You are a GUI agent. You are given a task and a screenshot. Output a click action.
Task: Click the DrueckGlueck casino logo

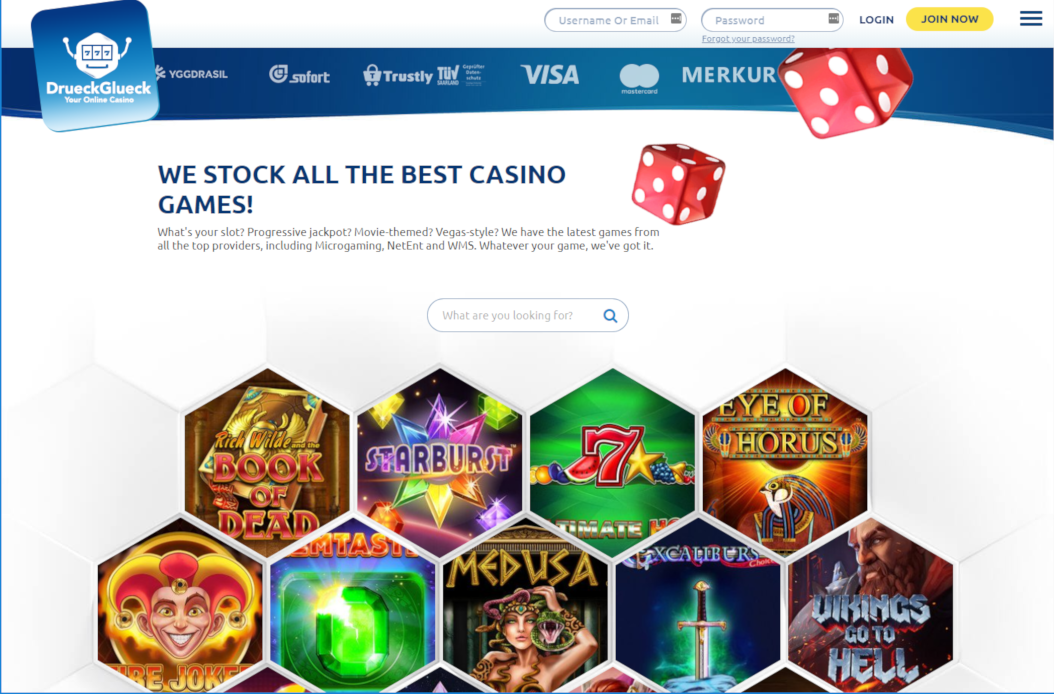[95, 66]
